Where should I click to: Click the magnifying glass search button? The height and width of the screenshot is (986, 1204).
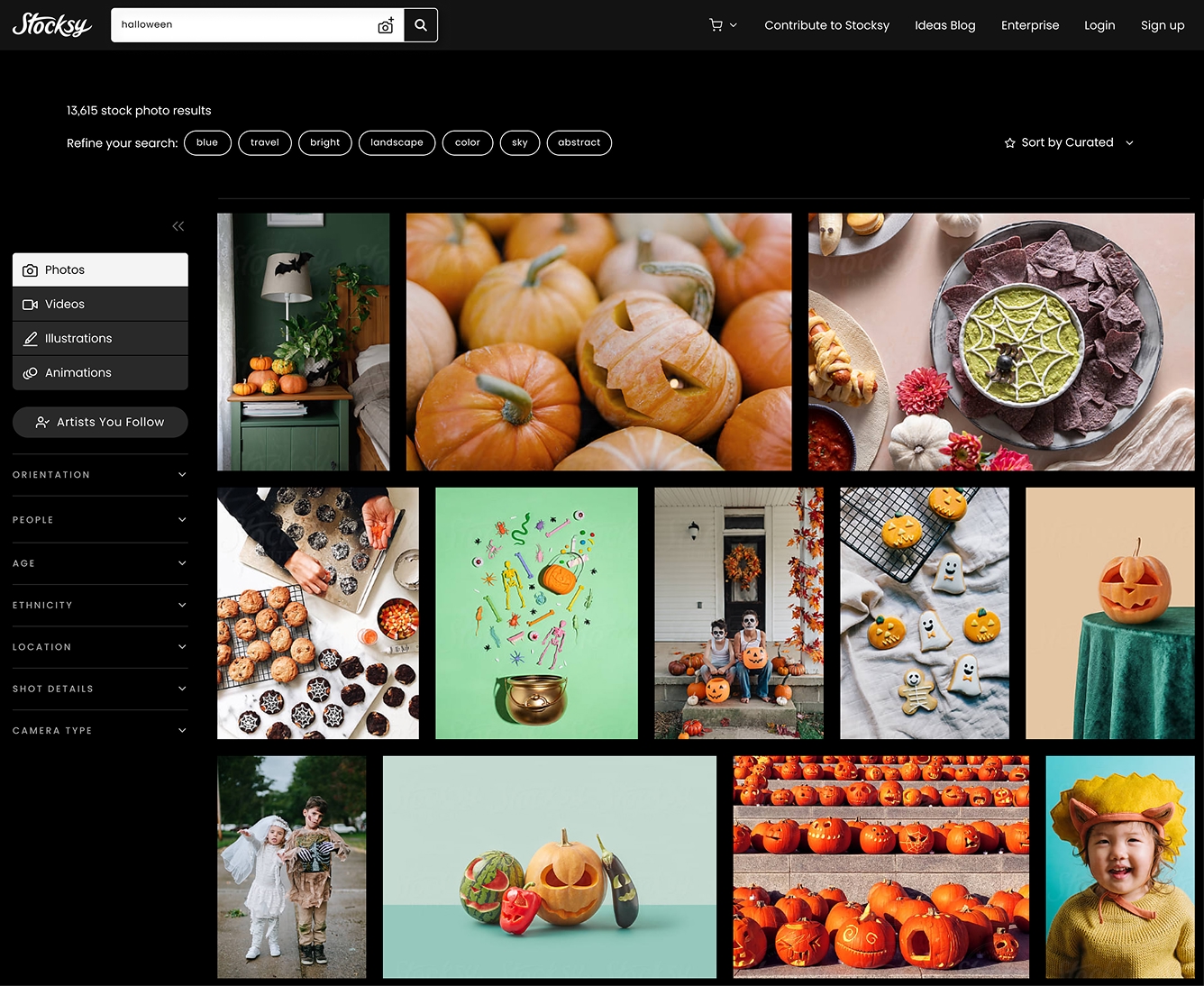(x=421, y=25)
